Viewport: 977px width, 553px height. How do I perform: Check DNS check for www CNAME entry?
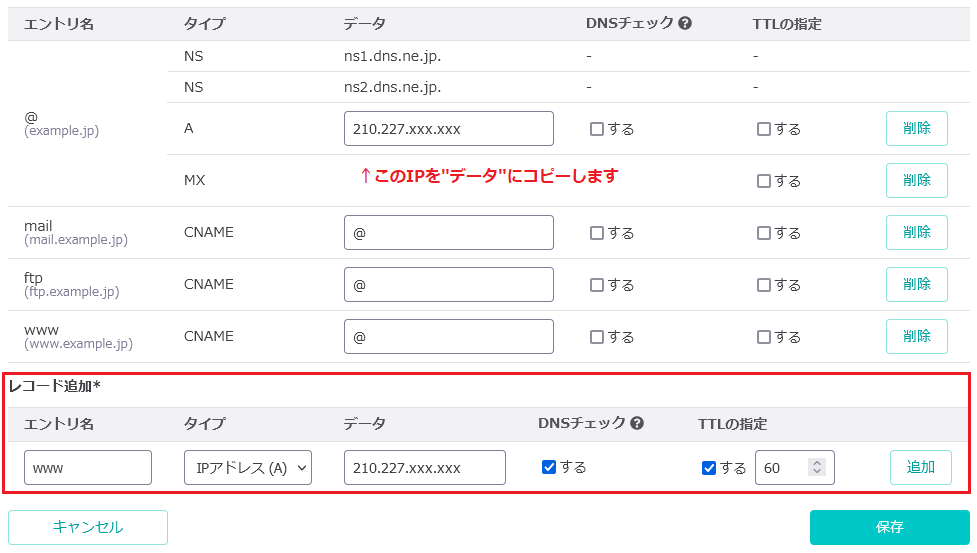pyautogui.click(x=597, y=337)
